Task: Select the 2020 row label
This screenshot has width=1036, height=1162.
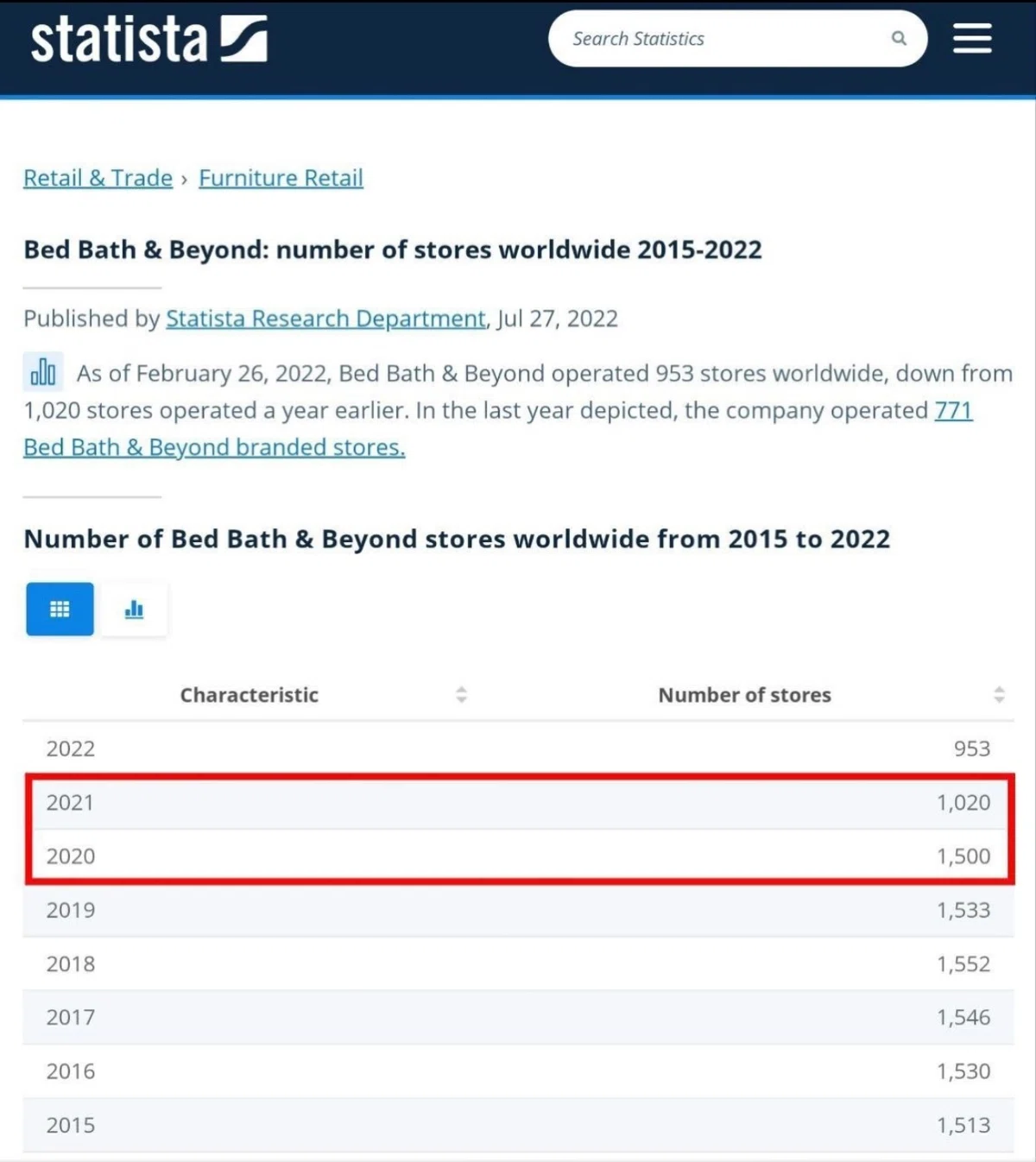Action: point(71,856)
